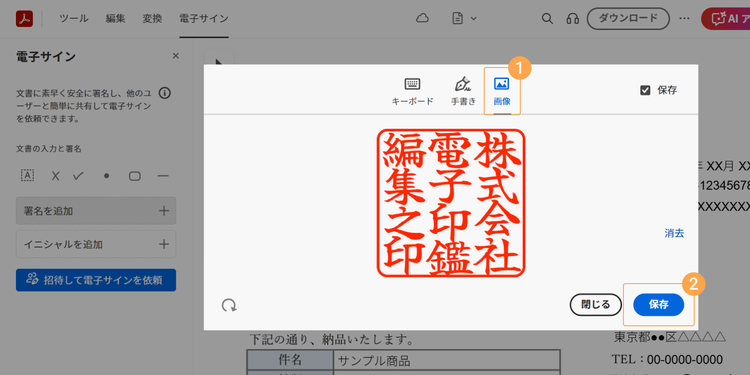Click the search magnifier icon
The image size is (750, 375).
[547, 19]
